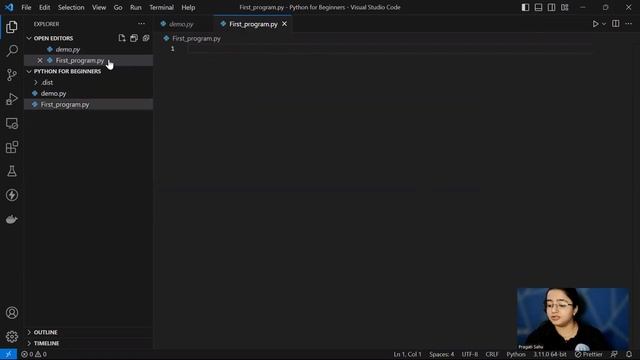Image resolution: width=640 pixels, height=360 pixels.
Task: Toggle the primary side bar layout
Action: [x=525, y=7]
